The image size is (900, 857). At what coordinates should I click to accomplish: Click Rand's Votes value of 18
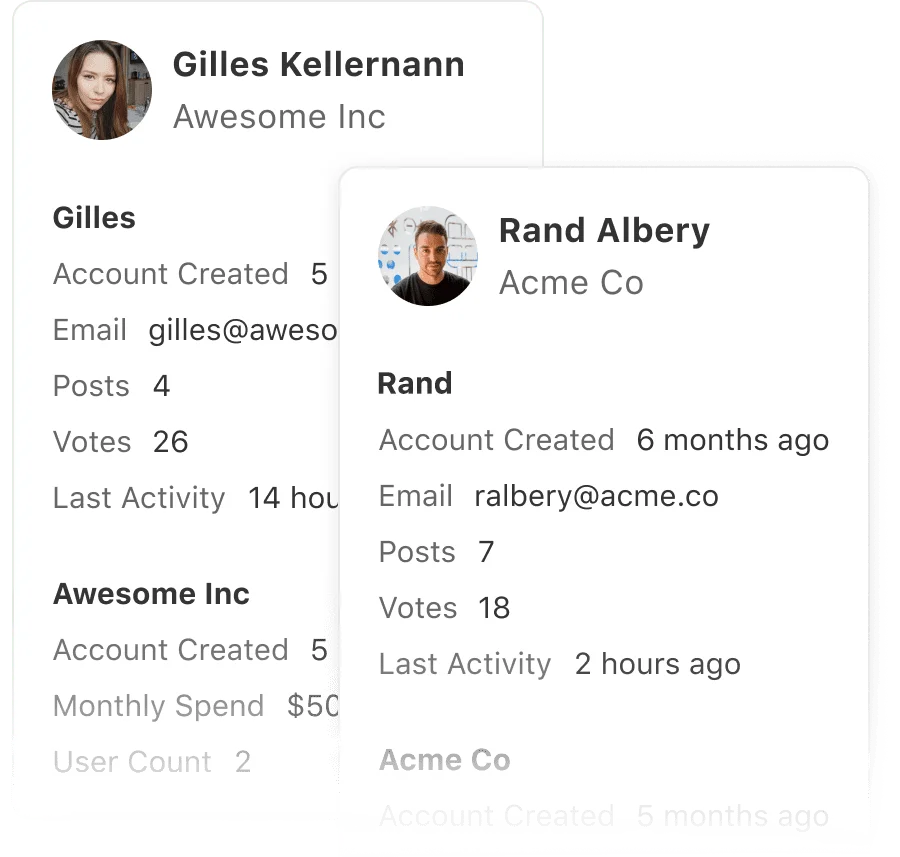(495, 607)
